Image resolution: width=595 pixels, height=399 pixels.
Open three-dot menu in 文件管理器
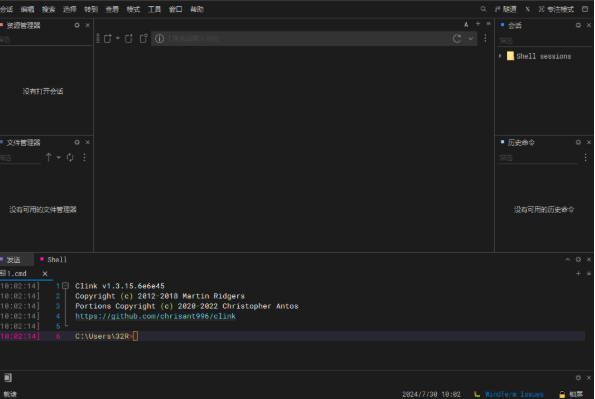(84, 157)
